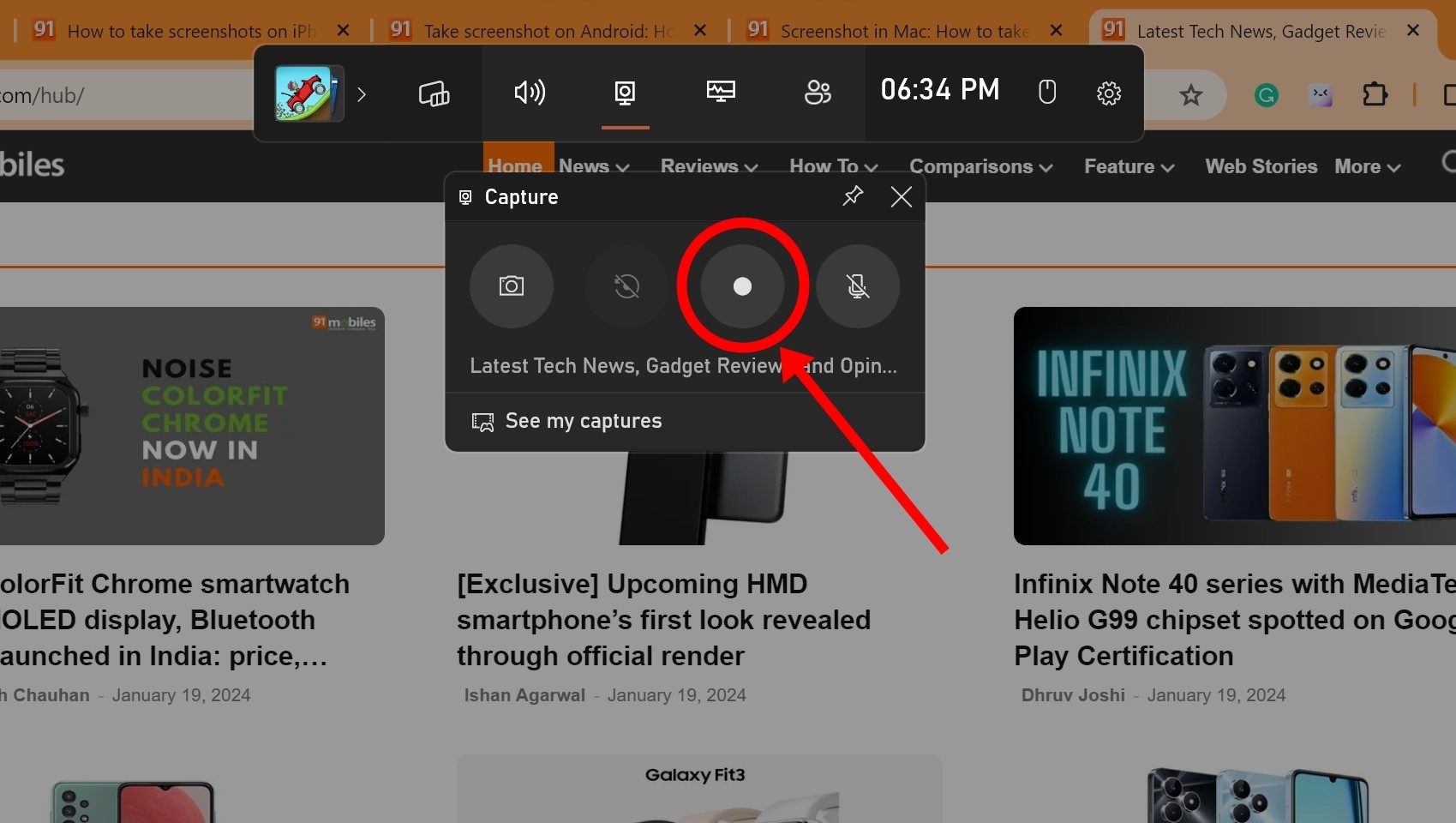The width and height of the screenshot is (1456, 823).
Task: Click the Grammarly extension icon
Action: point(1266,95)
